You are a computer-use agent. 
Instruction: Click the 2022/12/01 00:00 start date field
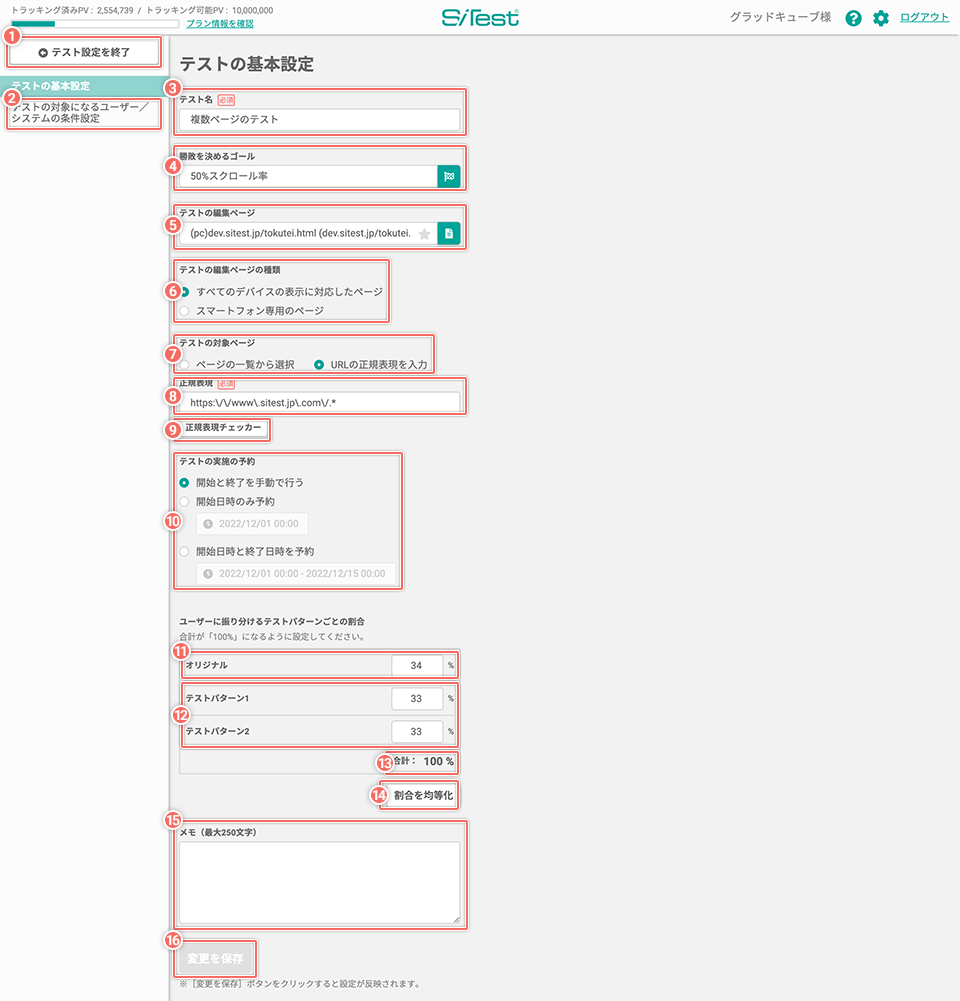coord(252,524)
